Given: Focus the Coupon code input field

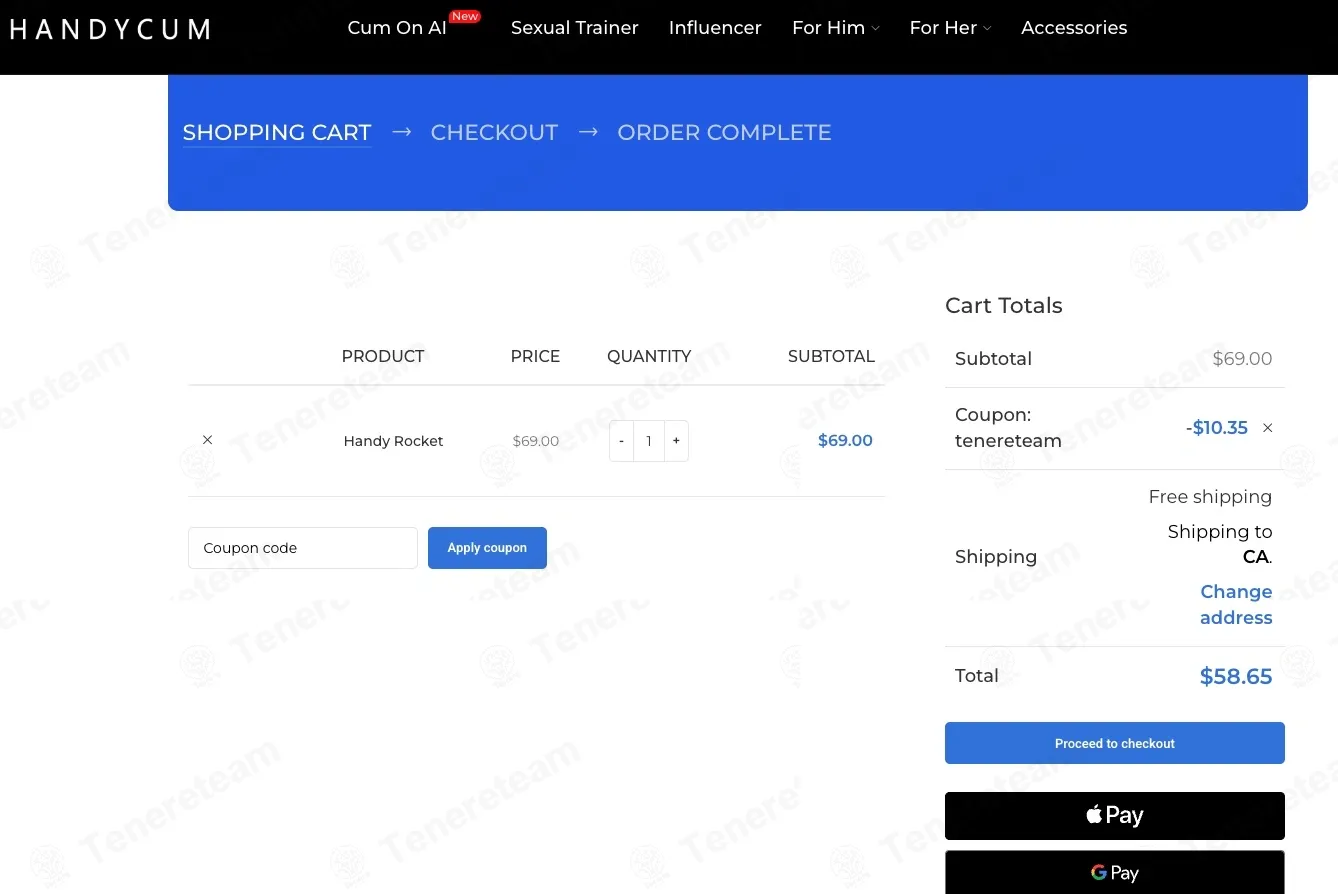Looking at the screenshot, I should pyautogui.click(x=303, y=548).
